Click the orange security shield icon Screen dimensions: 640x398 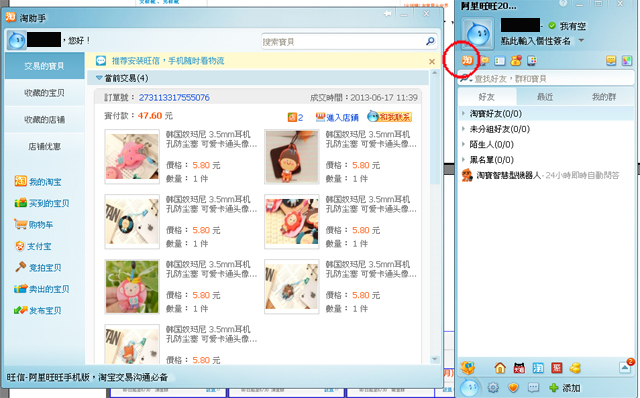tap(513, 387)
